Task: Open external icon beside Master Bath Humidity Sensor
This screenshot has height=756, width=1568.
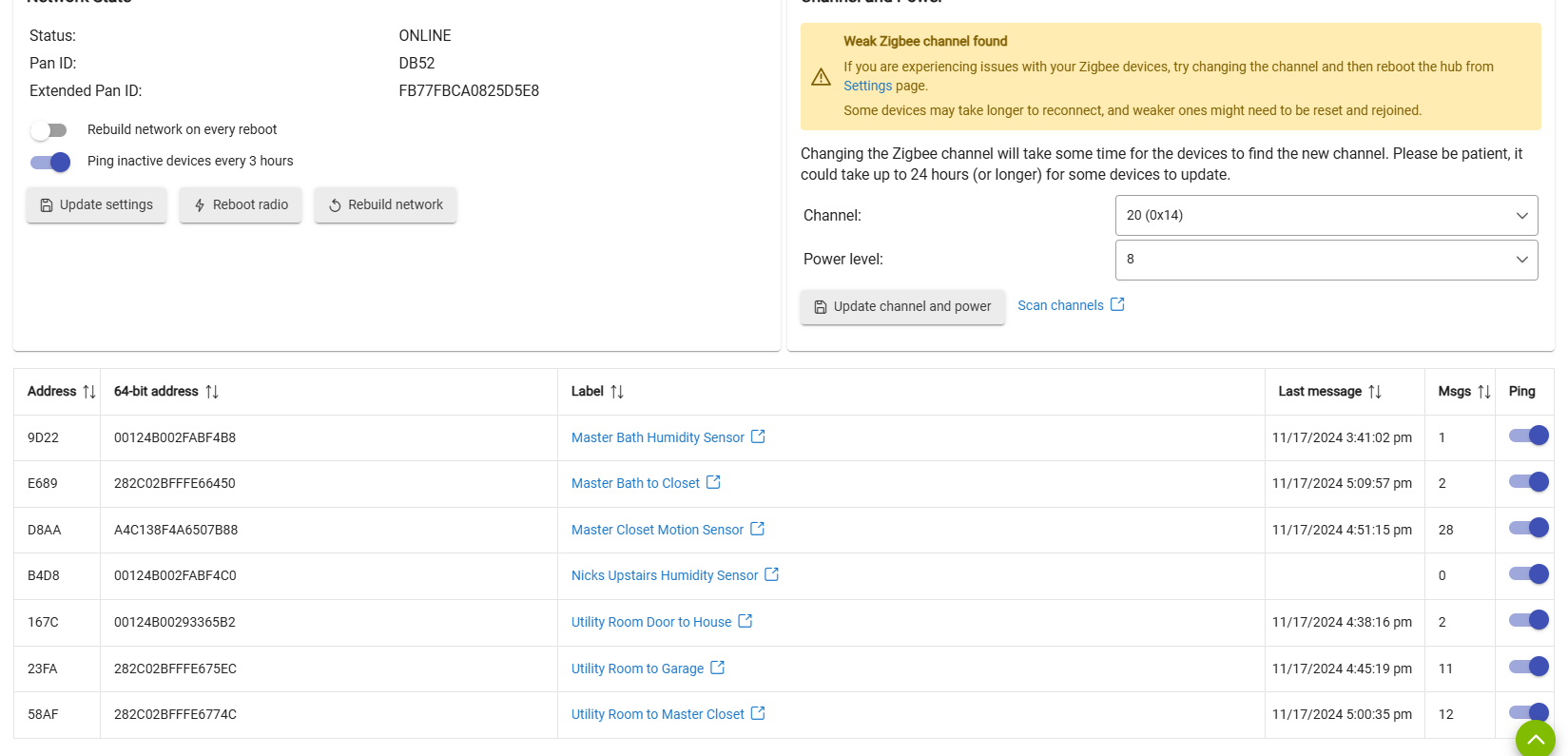Action: point(758,436)
